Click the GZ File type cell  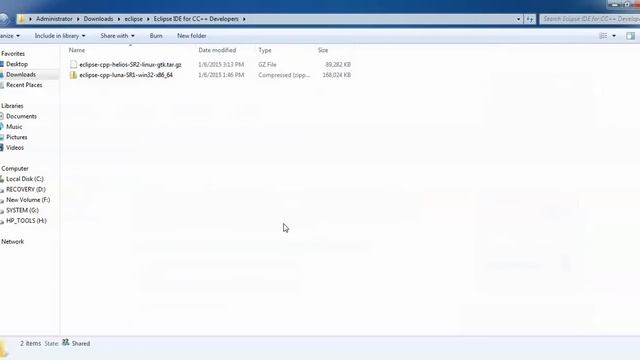click(x=267, y=64)
